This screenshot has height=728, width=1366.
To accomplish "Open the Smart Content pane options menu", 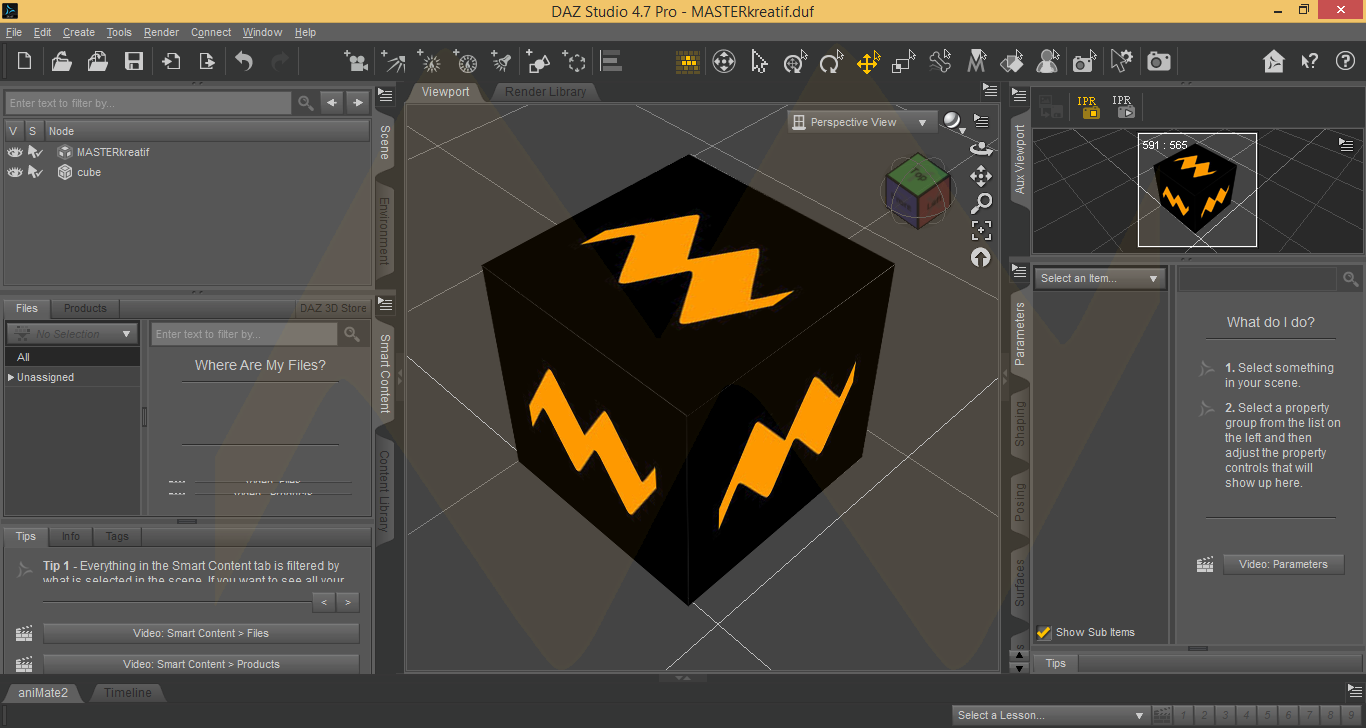I will click(384, 305).
